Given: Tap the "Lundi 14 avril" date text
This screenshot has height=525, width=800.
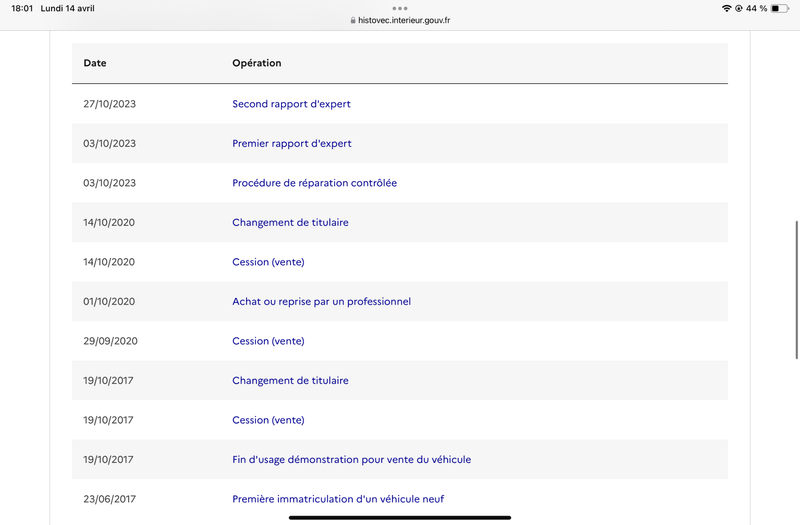Looking at the screenshot, I should [67, 8].
